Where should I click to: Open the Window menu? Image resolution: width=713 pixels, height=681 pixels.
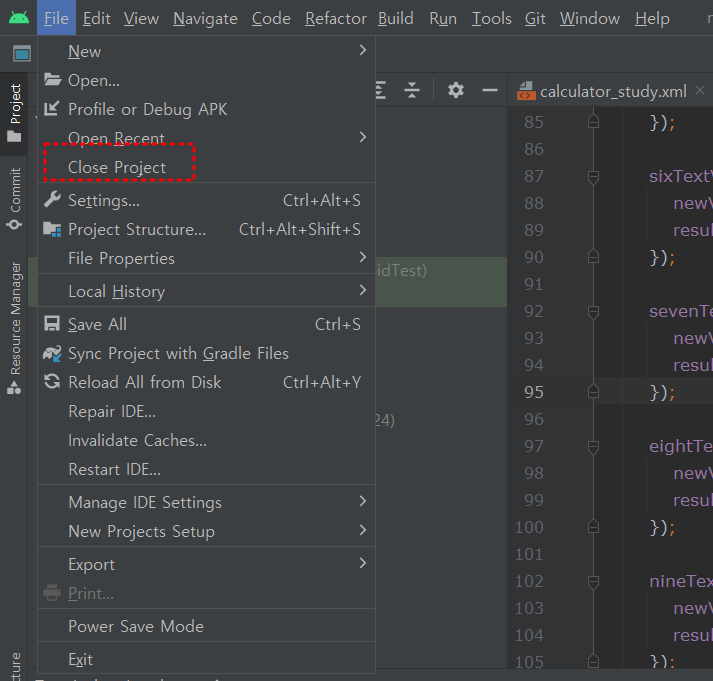590,19
